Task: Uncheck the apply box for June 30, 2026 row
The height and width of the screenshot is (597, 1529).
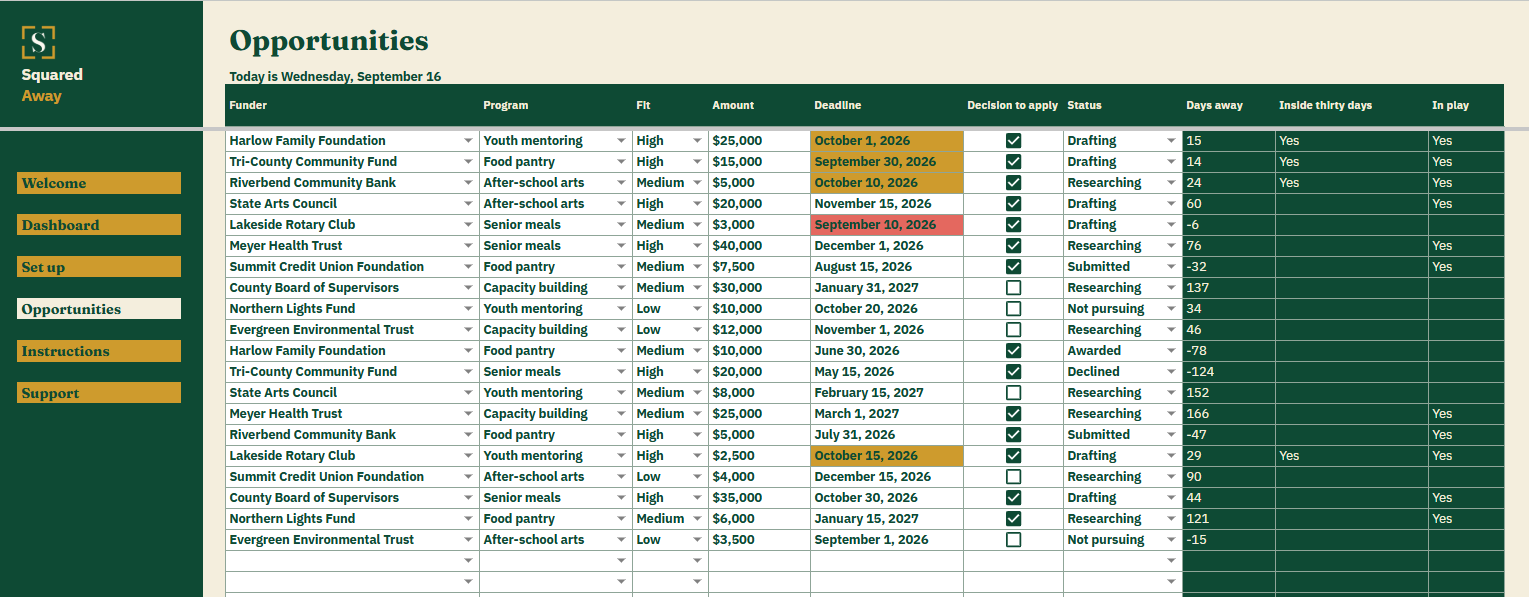Action: coord(1013,351)
